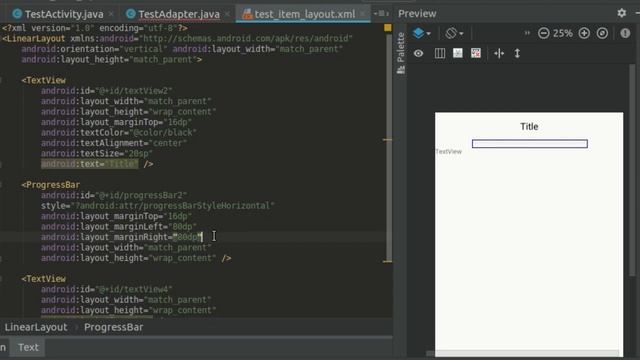Viewport: 640px width, 360px height.
Task: Click the Preview panel vertical scrollbar
Action: pos(632,169)
